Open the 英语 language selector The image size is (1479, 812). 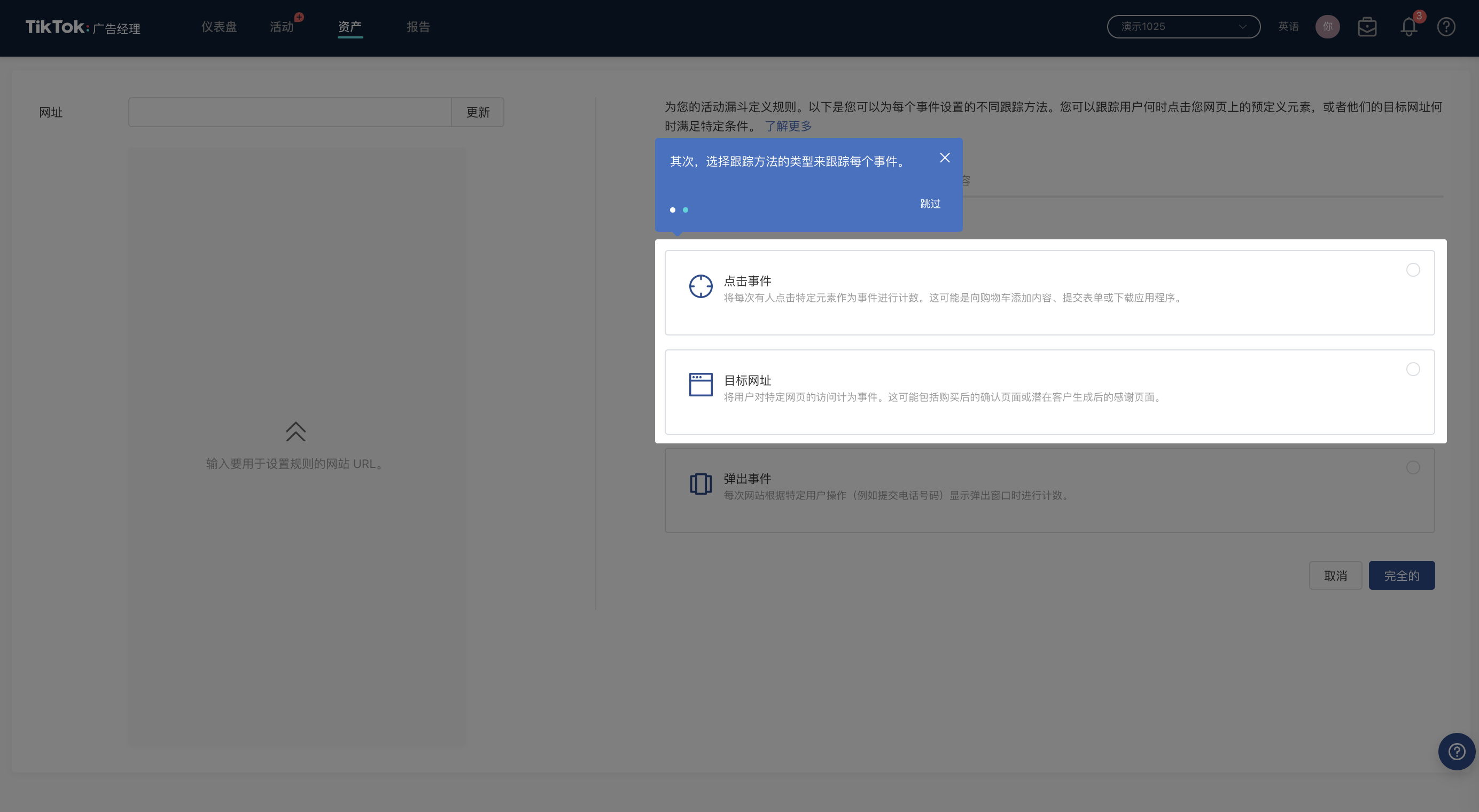tap(1288, 27)
